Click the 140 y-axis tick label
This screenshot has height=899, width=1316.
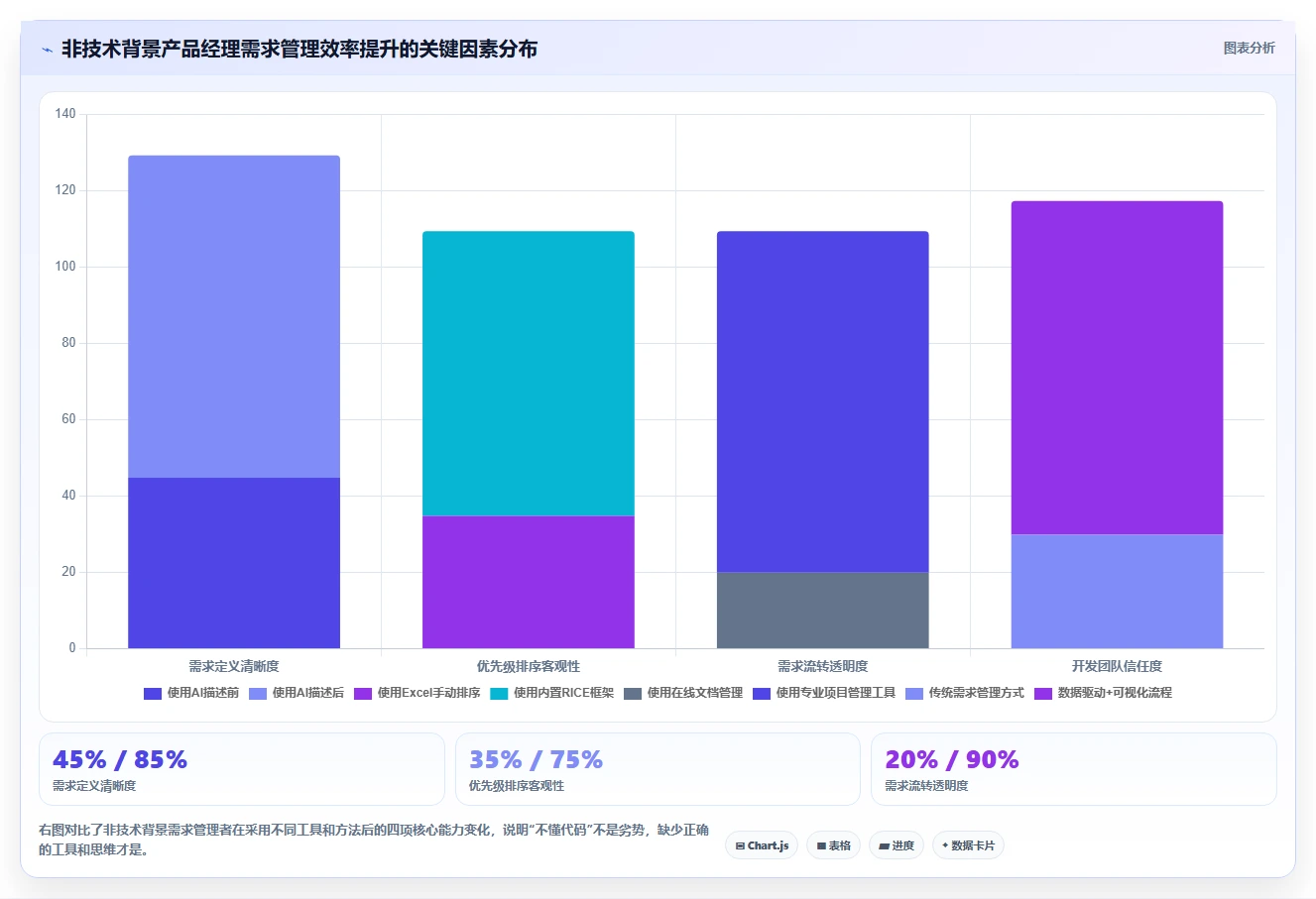click(x=65, y=114)
